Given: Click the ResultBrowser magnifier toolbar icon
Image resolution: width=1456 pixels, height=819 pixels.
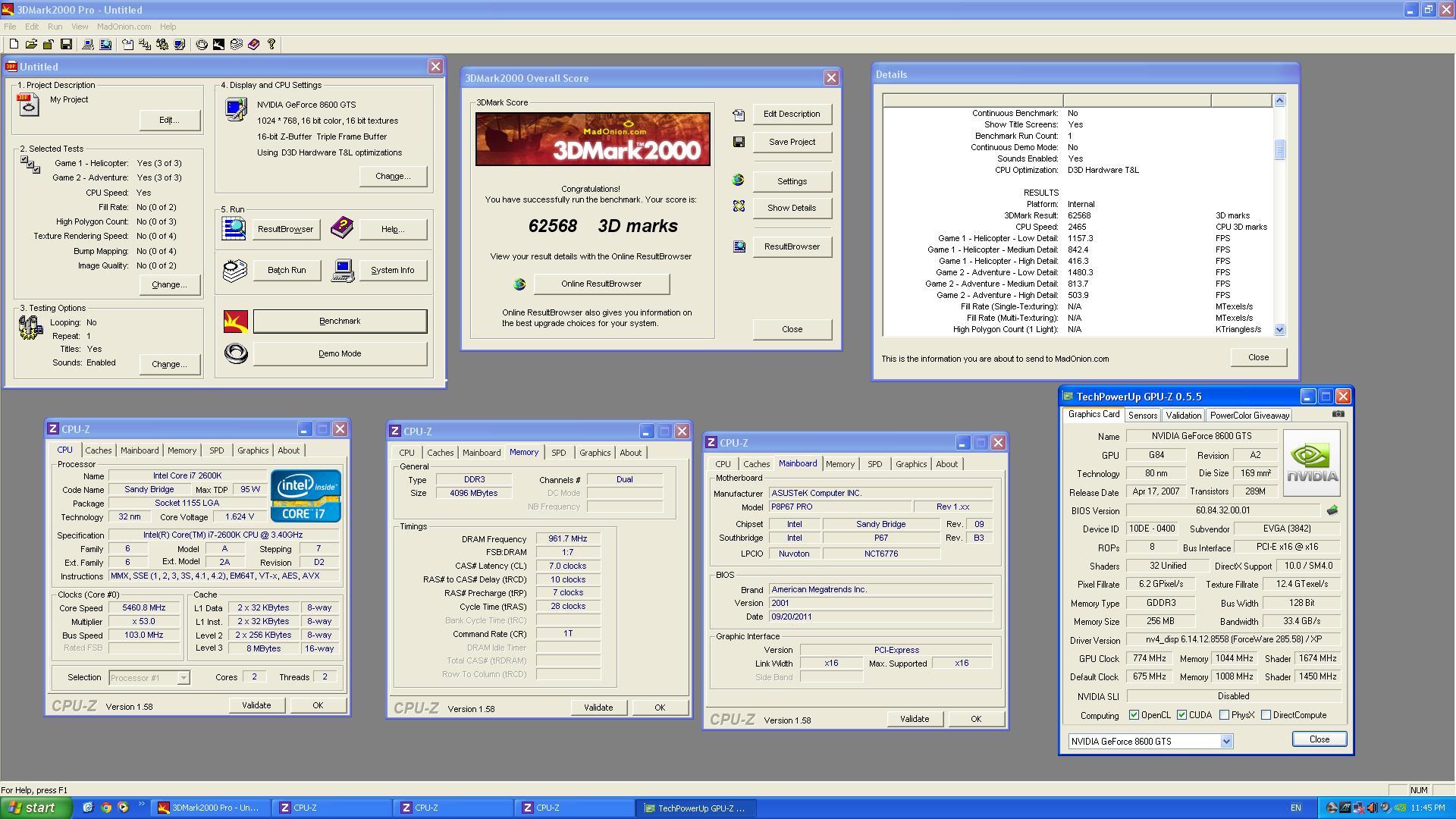Looking at the screenshot, I should [105, 45].
